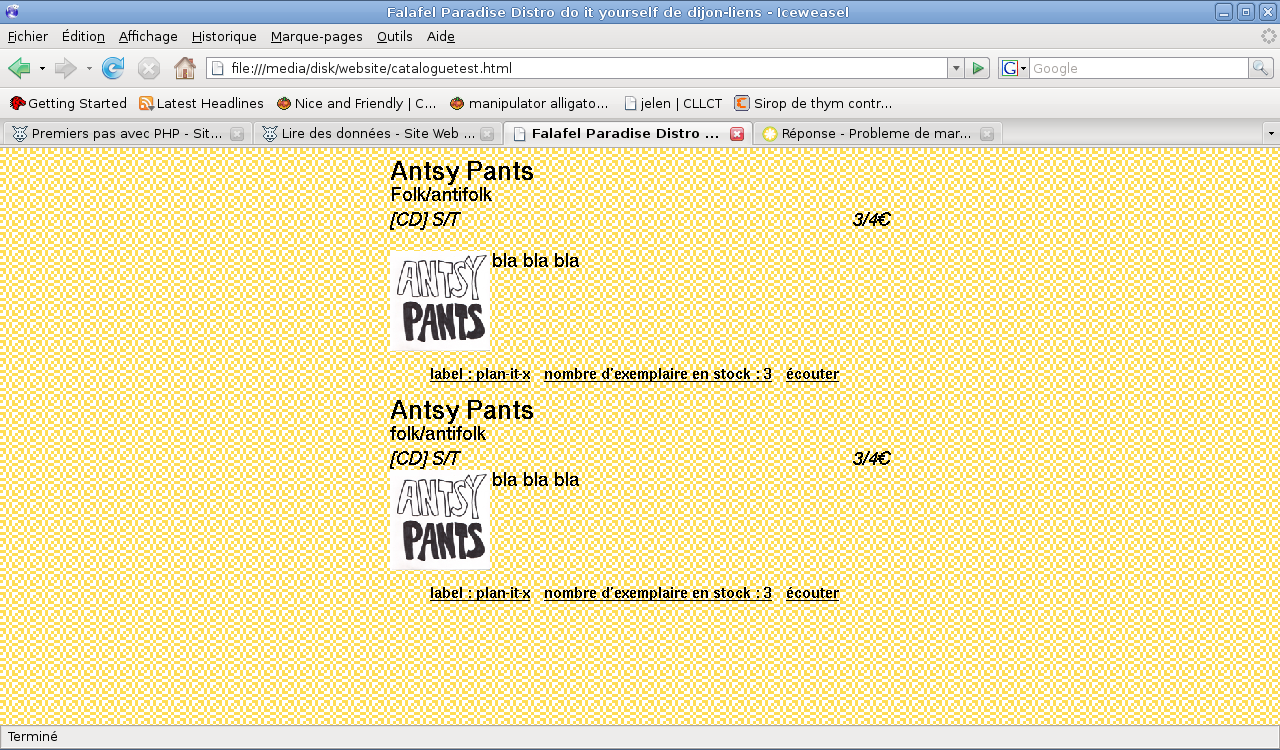Click the second '3/4€' price
The height and width of the screenshot is (750, 1280).
click(x=871, y=459)
